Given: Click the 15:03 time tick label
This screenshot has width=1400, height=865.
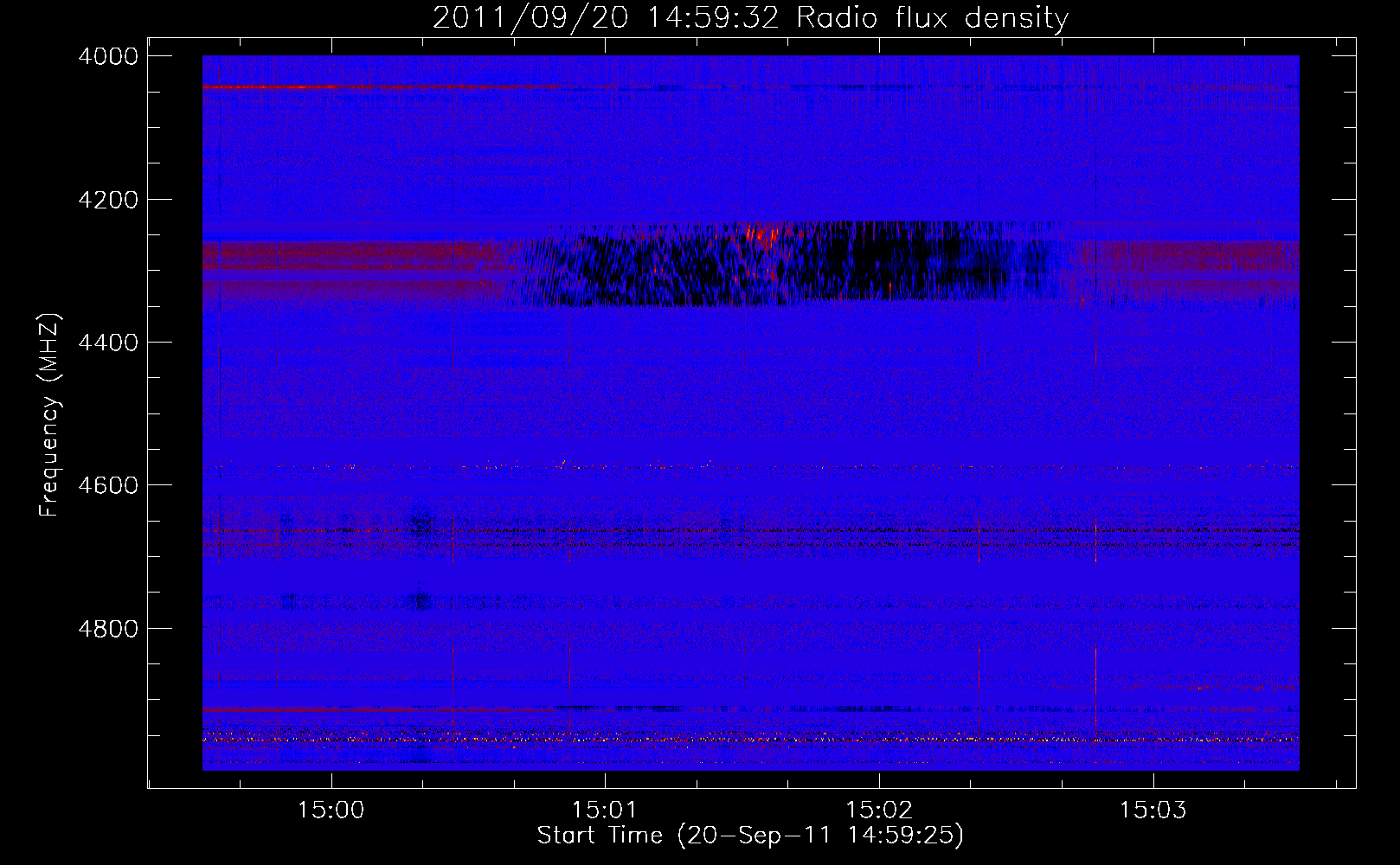Looking at the screenshot, I should point(1153,811).
